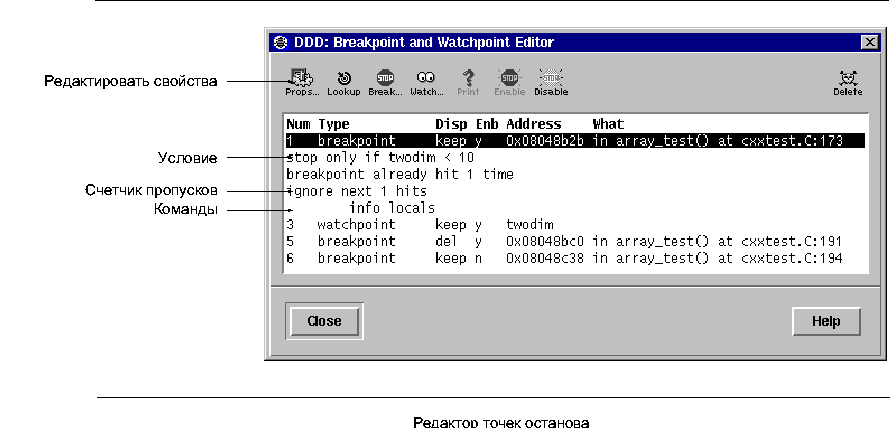Screen dimensions: 890x428
Task: Click the greyed-out Enable stop-sign icon
Action: pyautogui.click(x=509, y=82)
